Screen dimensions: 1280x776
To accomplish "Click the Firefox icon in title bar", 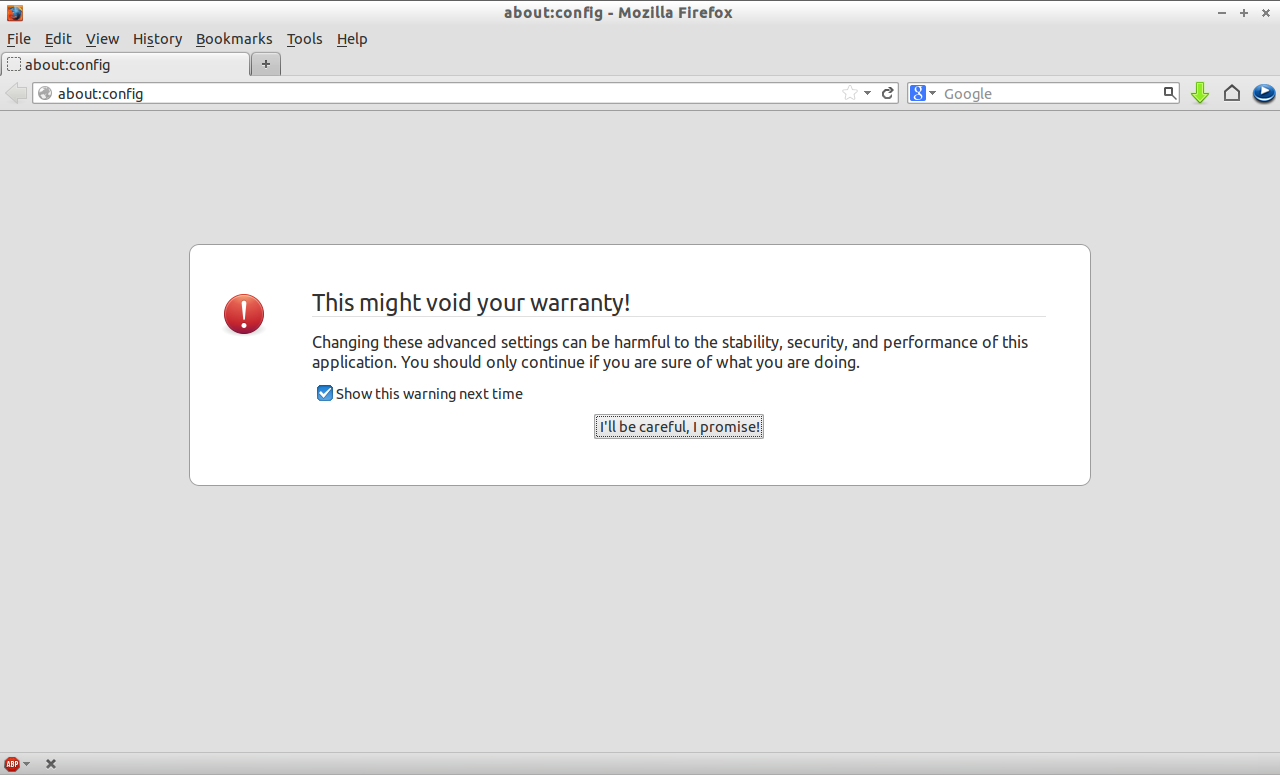I will coord(15,13).
